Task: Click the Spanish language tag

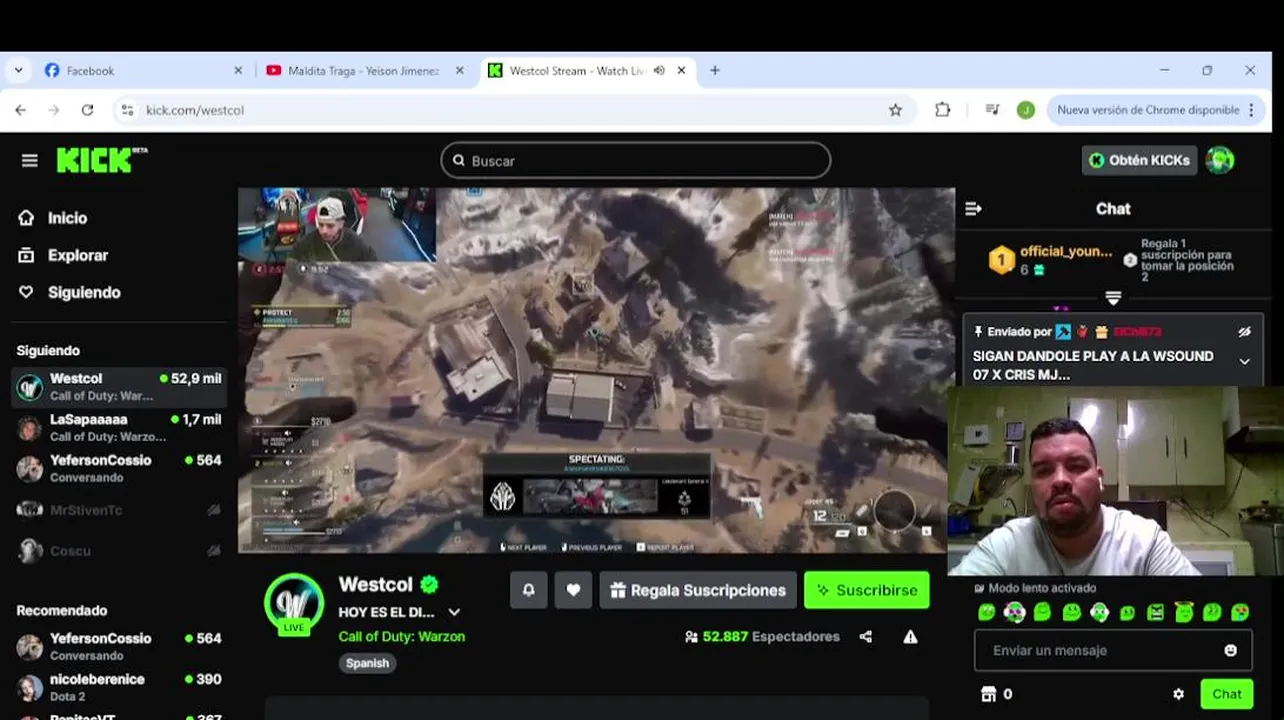Action: 367,663
